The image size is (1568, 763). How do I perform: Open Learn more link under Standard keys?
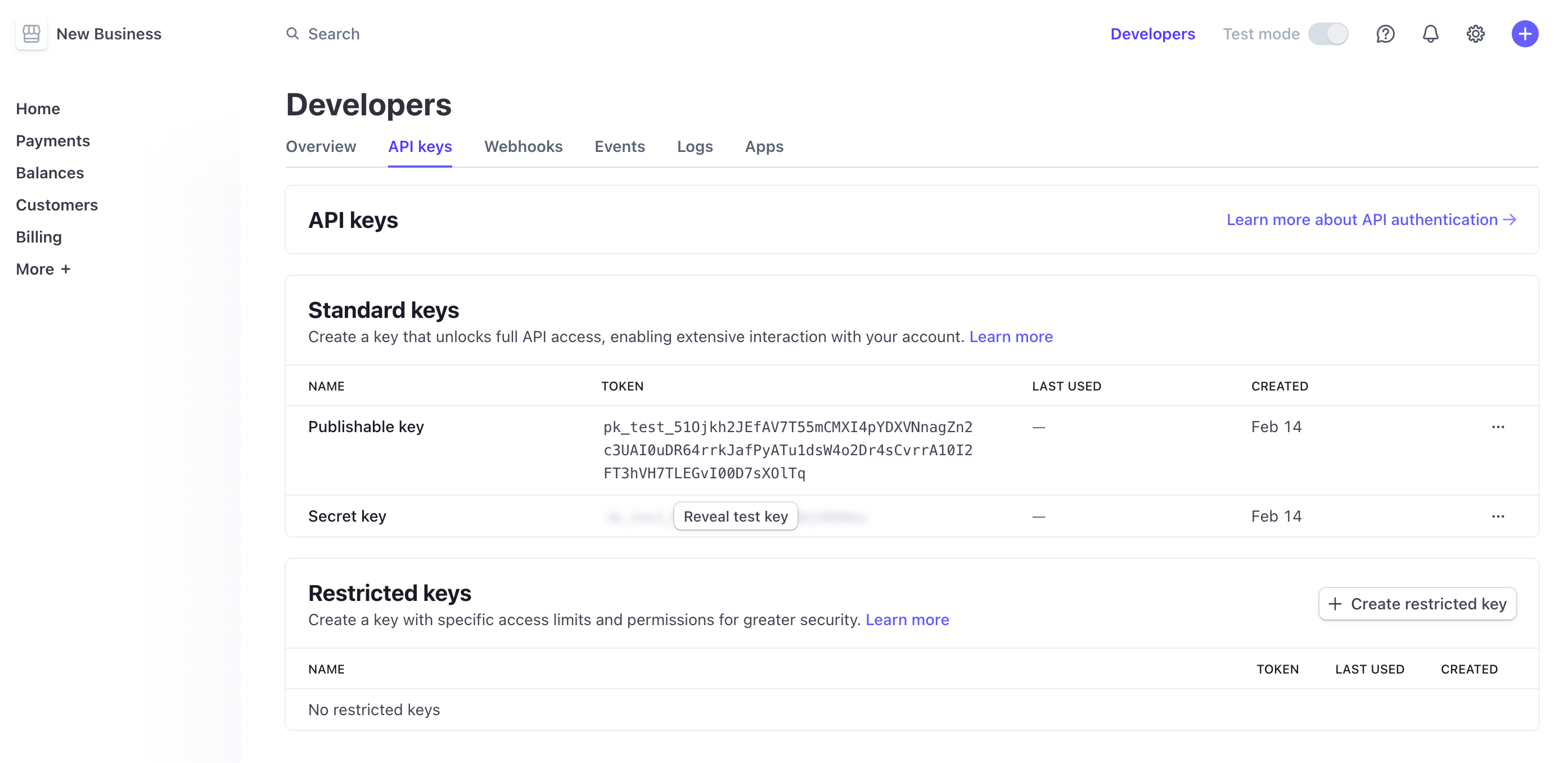(1011, 336)
